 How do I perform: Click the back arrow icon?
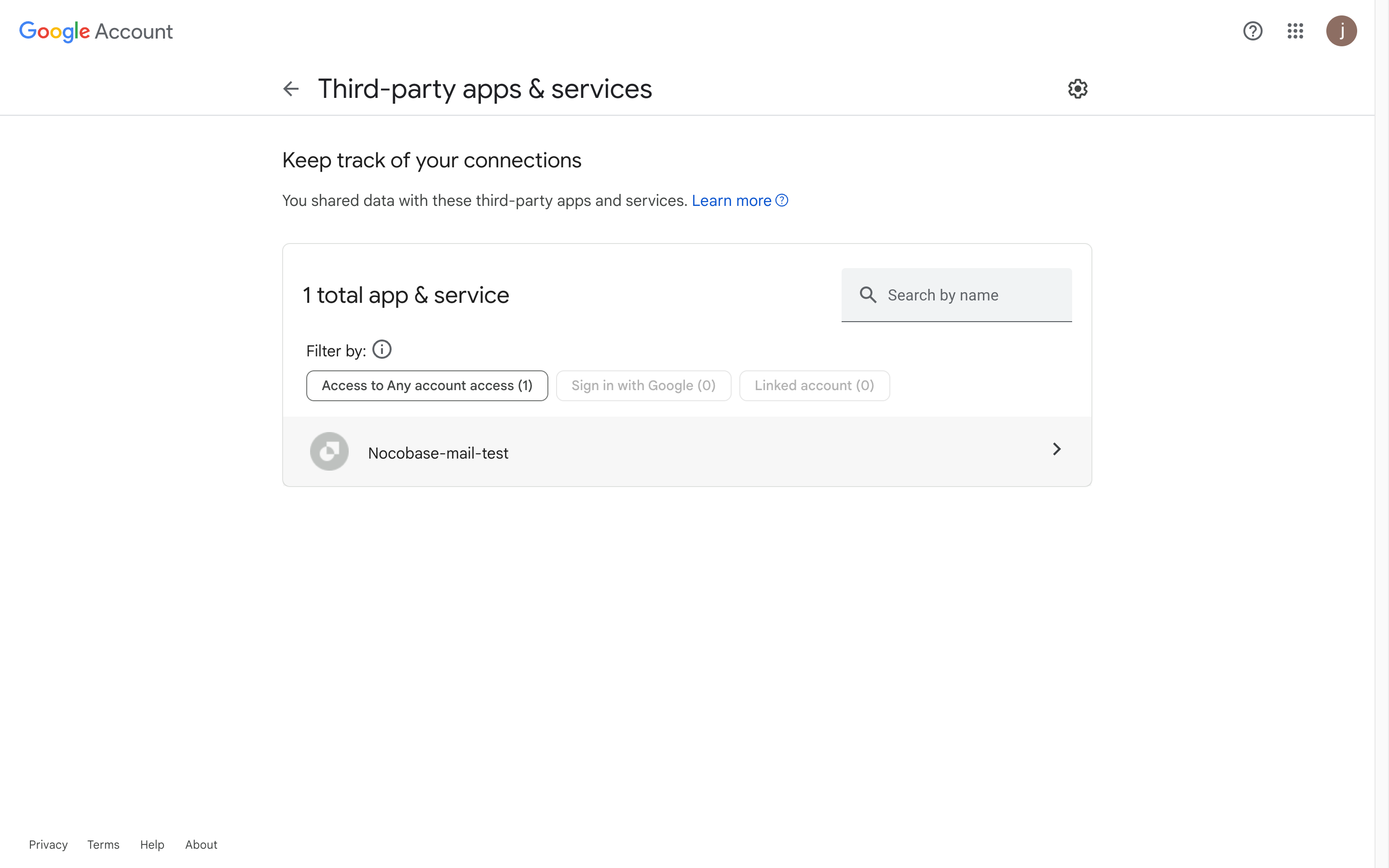point(291,89)
